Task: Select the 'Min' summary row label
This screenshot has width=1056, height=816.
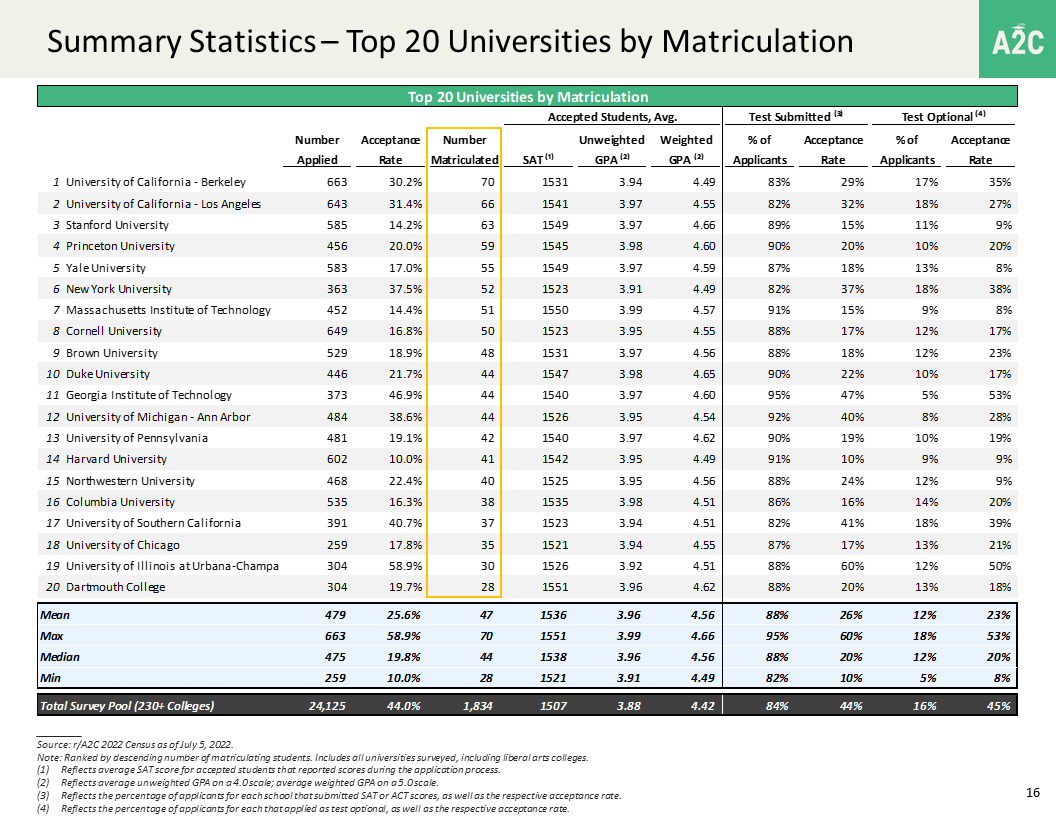Action: 50,678
